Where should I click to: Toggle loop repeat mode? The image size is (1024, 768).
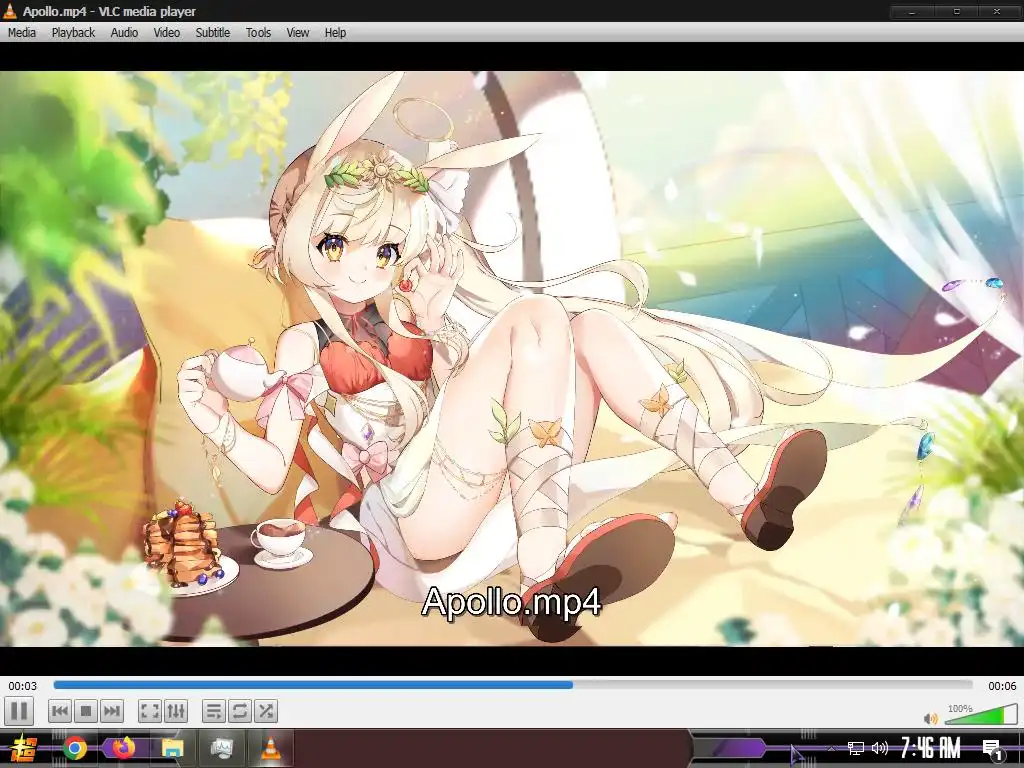(x=240, y=711)
